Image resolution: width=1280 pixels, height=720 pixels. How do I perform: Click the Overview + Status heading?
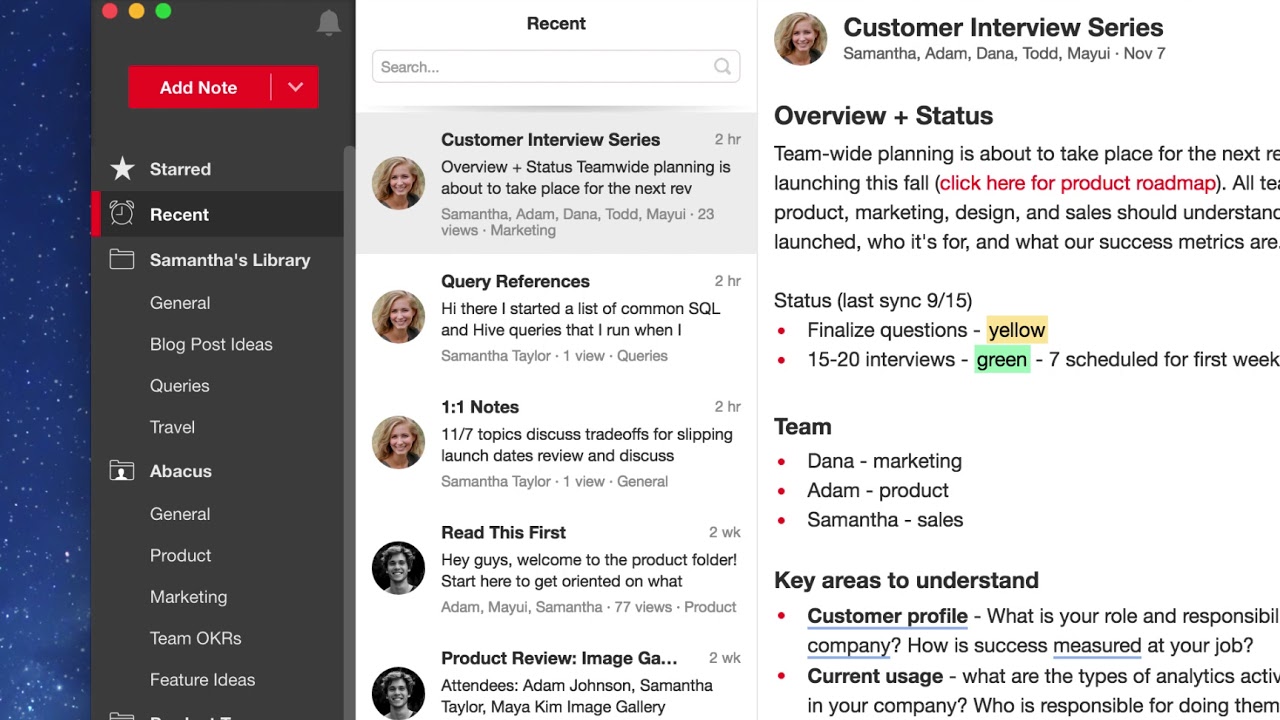(x=883, y=116)
